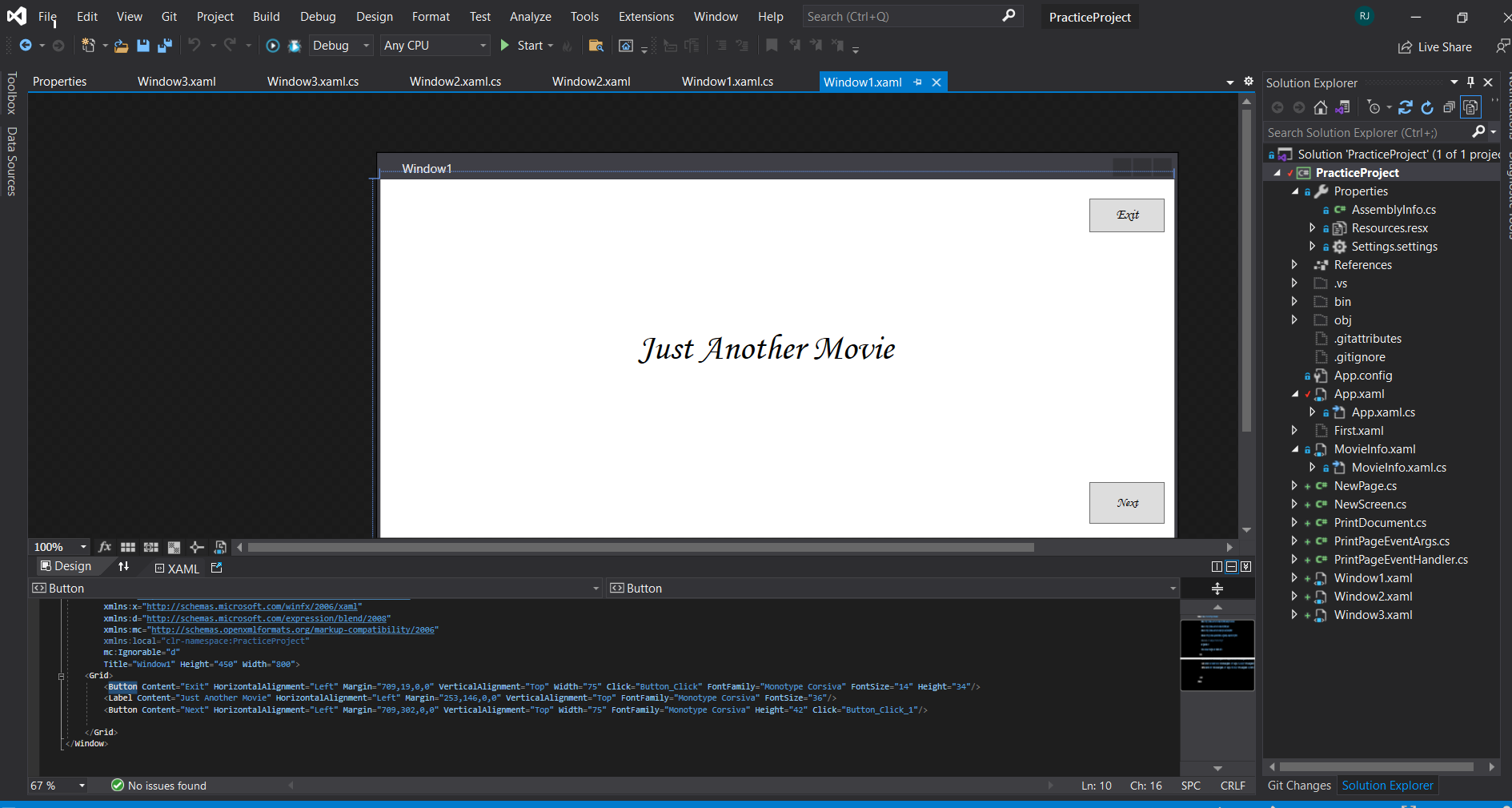Expand the Window2.xaml tree node
The height and width of the screenshot is (808, 1512).
pyautogui.click(x=1294, y=596)
